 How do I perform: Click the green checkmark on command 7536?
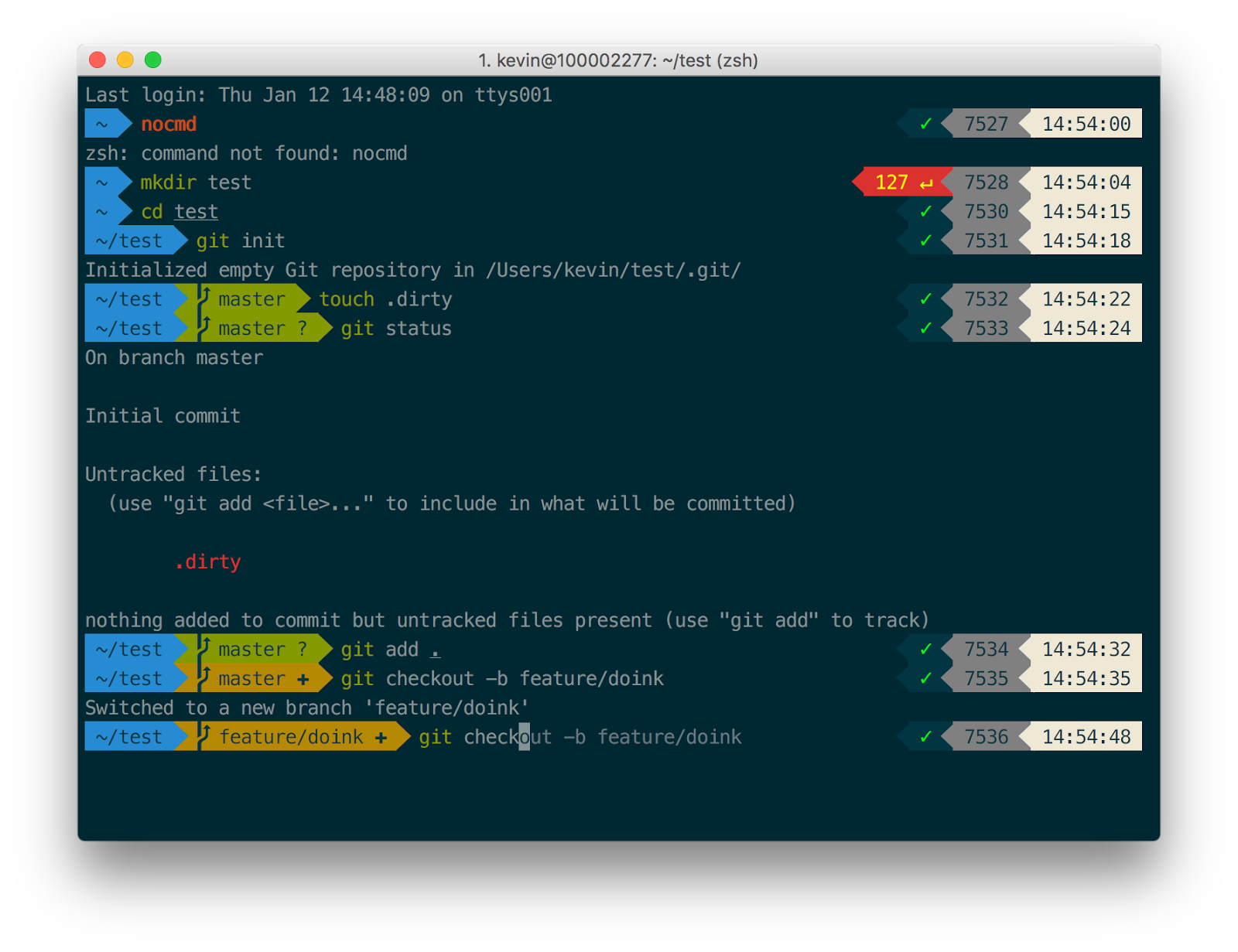[x=925, y=736]
